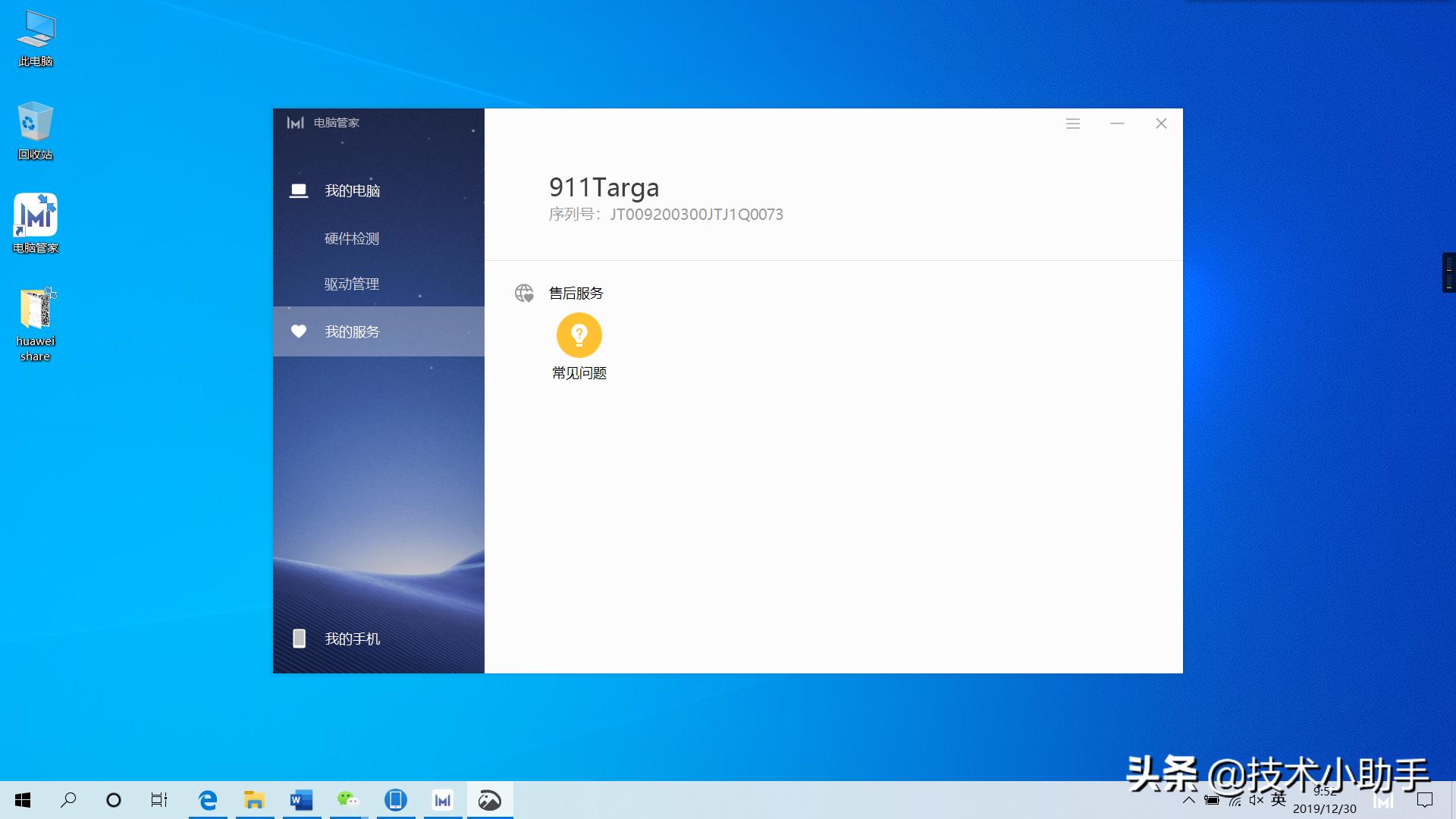Open WeChat from the taskbar

coord(349,800)
